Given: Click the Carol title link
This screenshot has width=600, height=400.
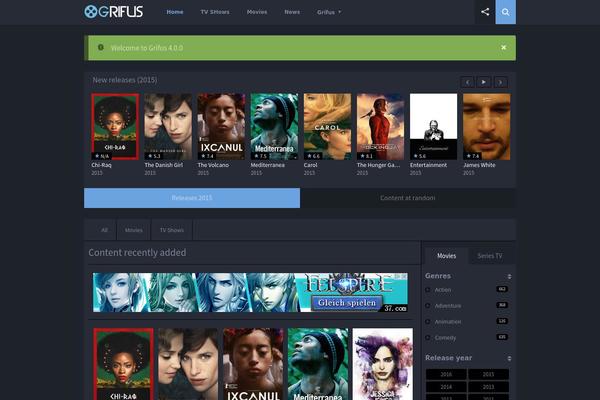Looking at the screenshot, I should [x=310, y=165].
